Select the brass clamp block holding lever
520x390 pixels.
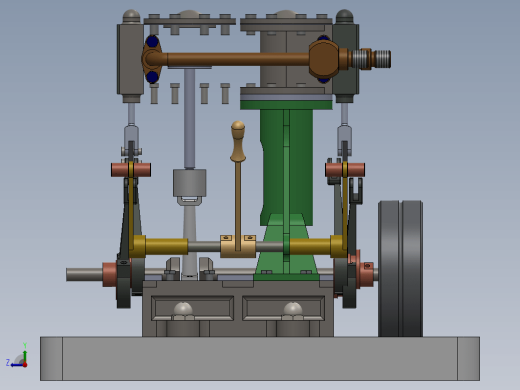[238, 246]
